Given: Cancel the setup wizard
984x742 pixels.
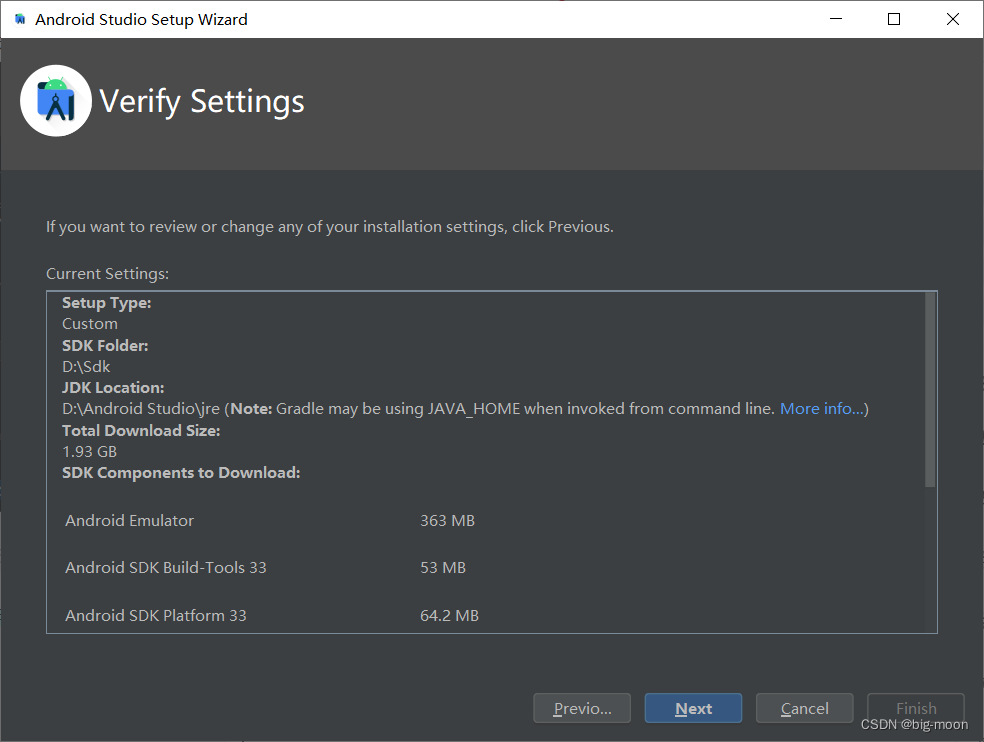Looking at the screenshot, I should coord(804,708).
